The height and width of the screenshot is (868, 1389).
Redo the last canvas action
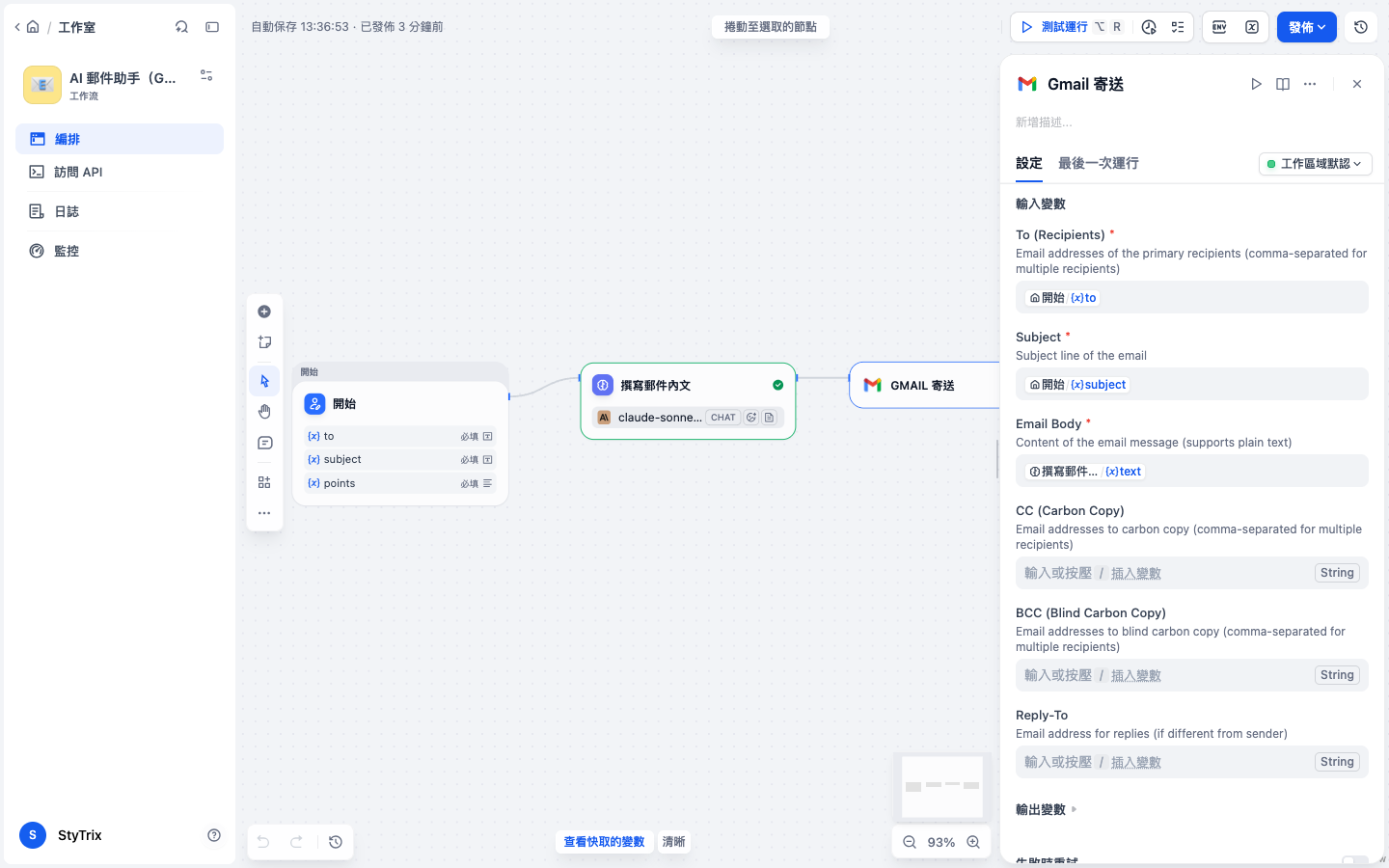tap(297, 842)
